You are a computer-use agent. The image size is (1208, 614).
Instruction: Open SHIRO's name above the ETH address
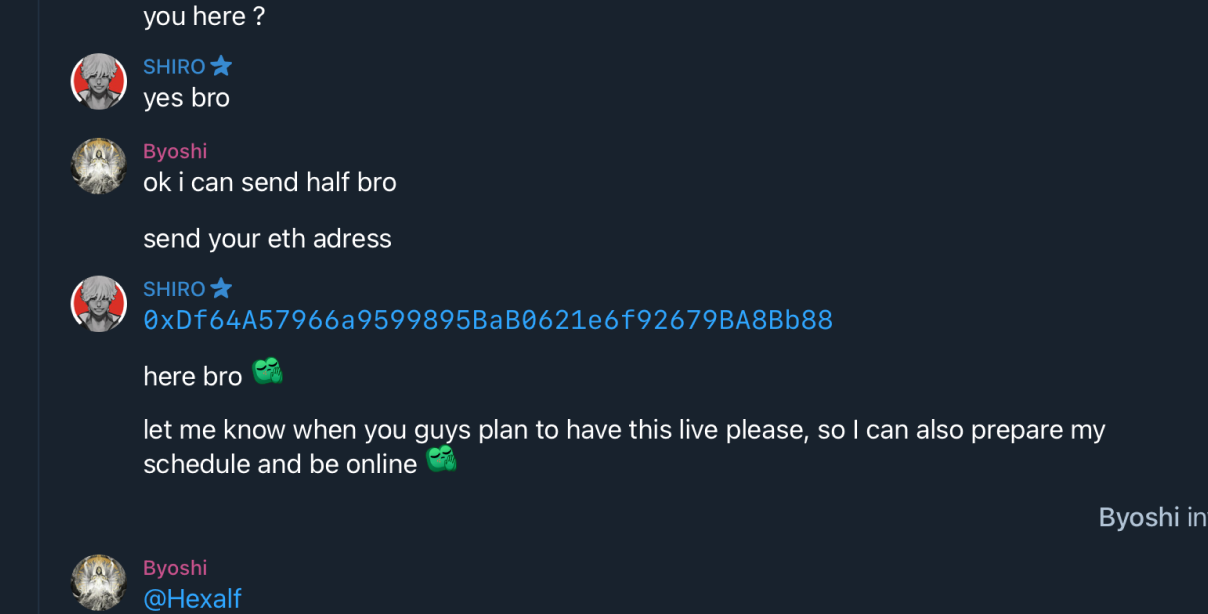(174, 289)
